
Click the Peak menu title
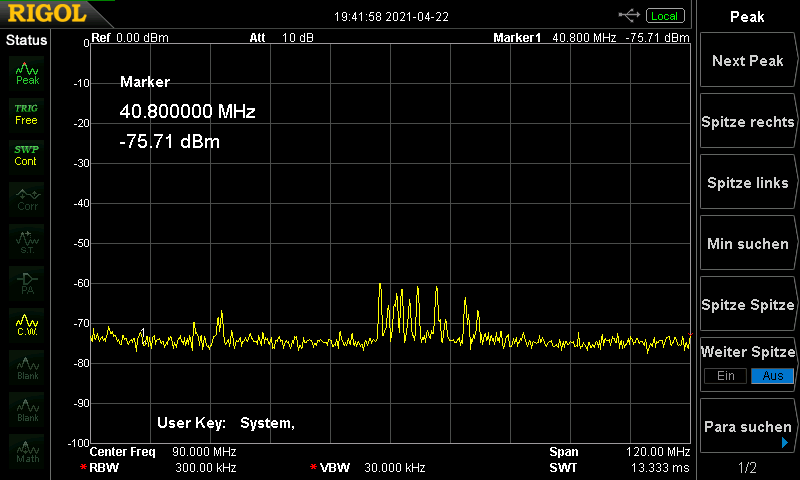tap(747, 17)
